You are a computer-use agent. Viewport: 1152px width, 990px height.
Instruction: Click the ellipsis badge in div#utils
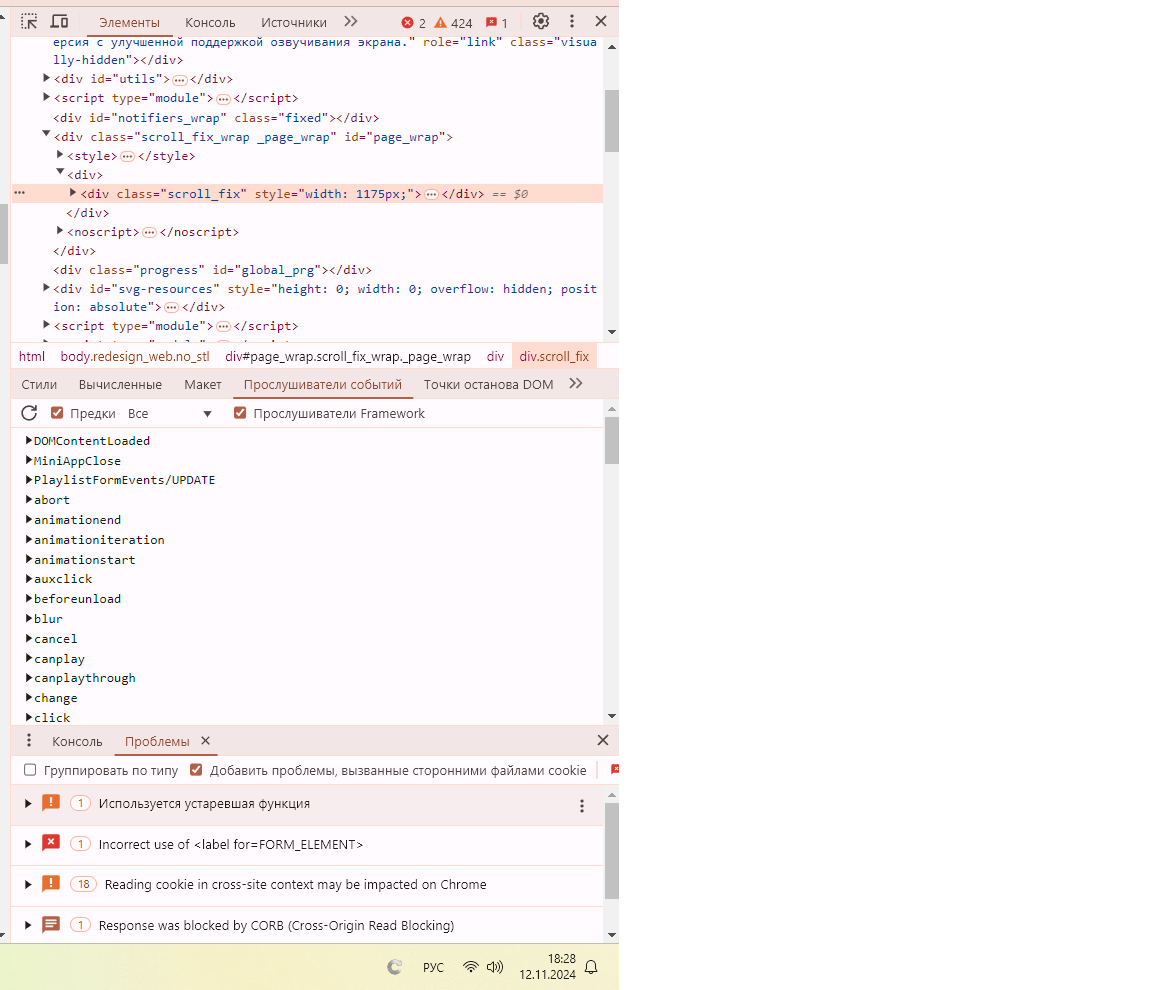(180, 79)
